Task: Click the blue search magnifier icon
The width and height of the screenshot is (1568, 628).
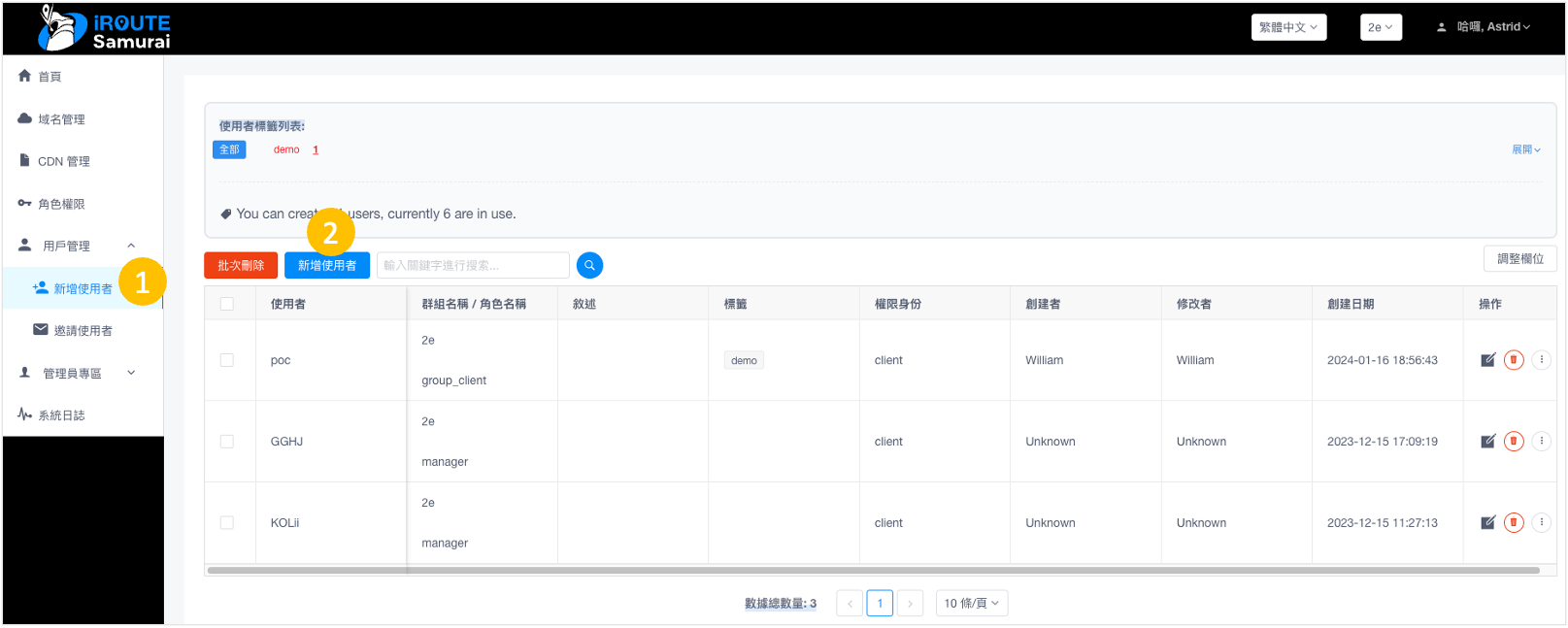Action: pos(589,265)
